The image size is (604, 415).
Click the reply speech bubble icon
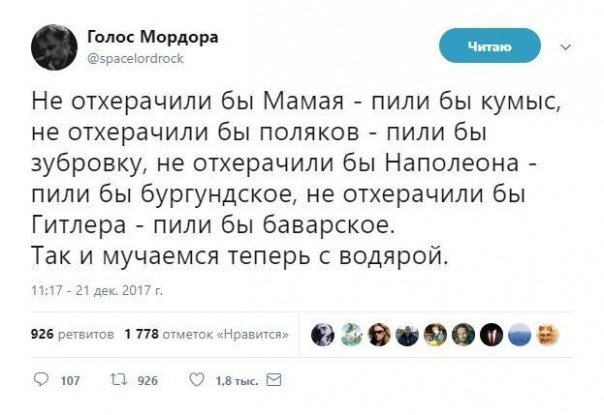41,380
